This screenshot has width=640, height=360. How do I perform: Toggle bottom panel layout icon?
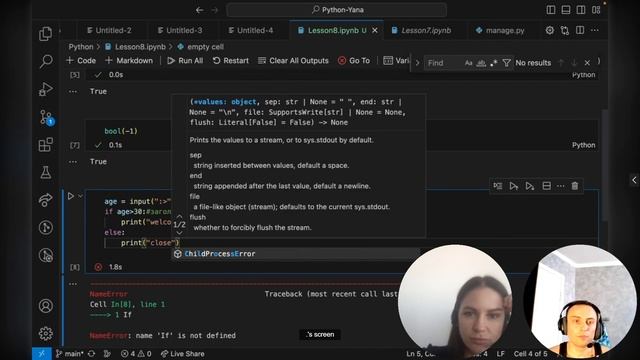tap(566, 10)
